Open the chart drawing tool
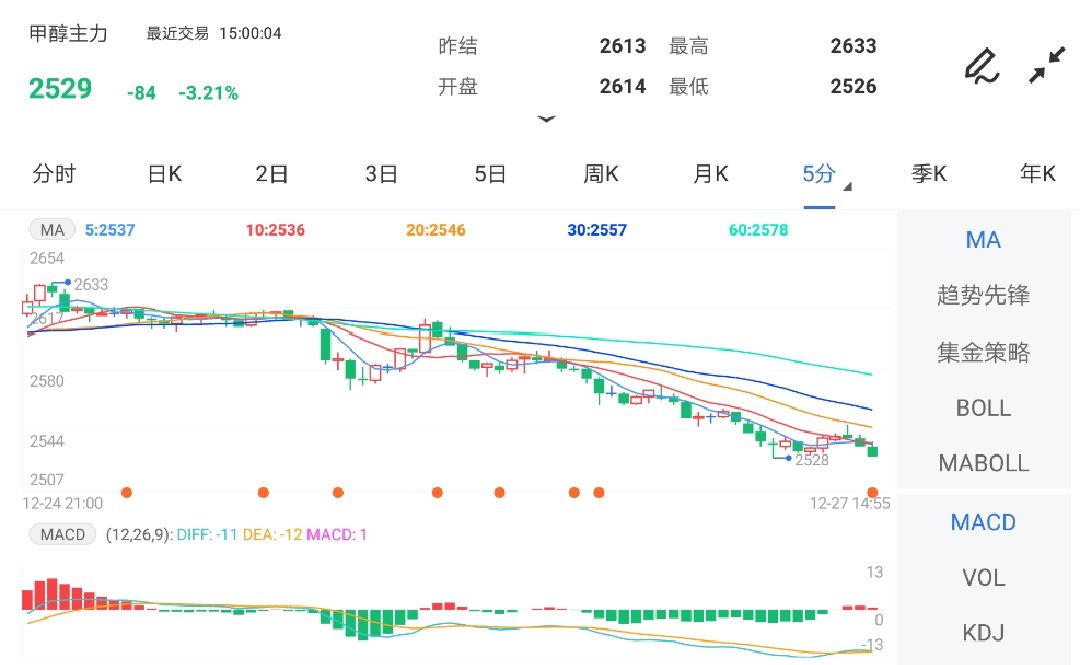 tap(981, 64)
